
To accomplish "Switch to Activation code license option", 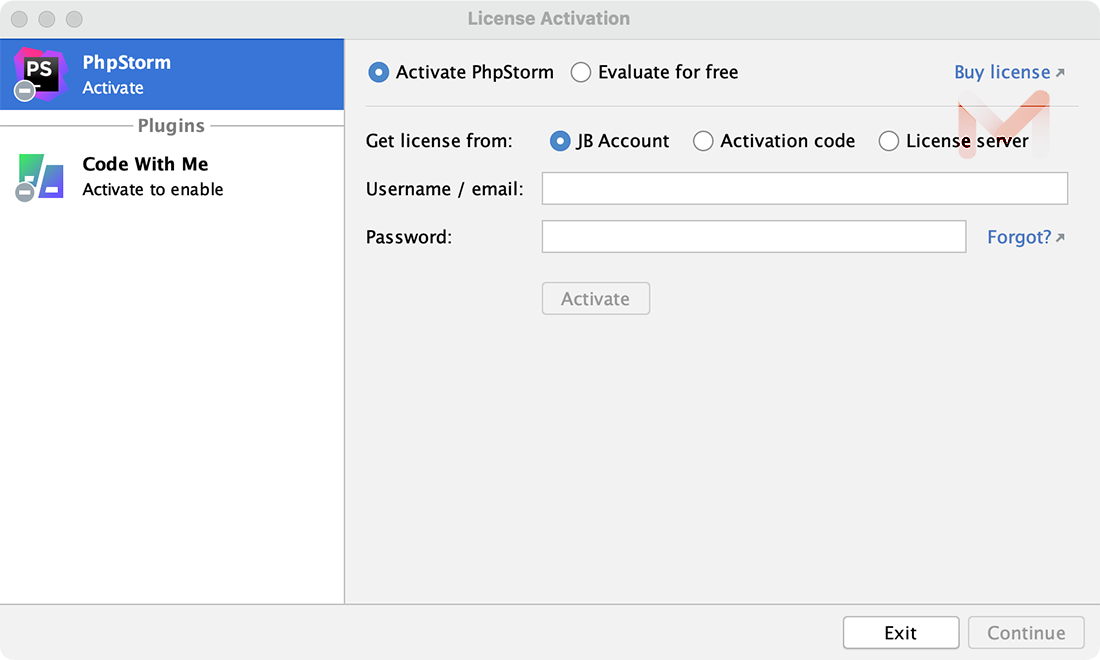I will tap(703, 141).
